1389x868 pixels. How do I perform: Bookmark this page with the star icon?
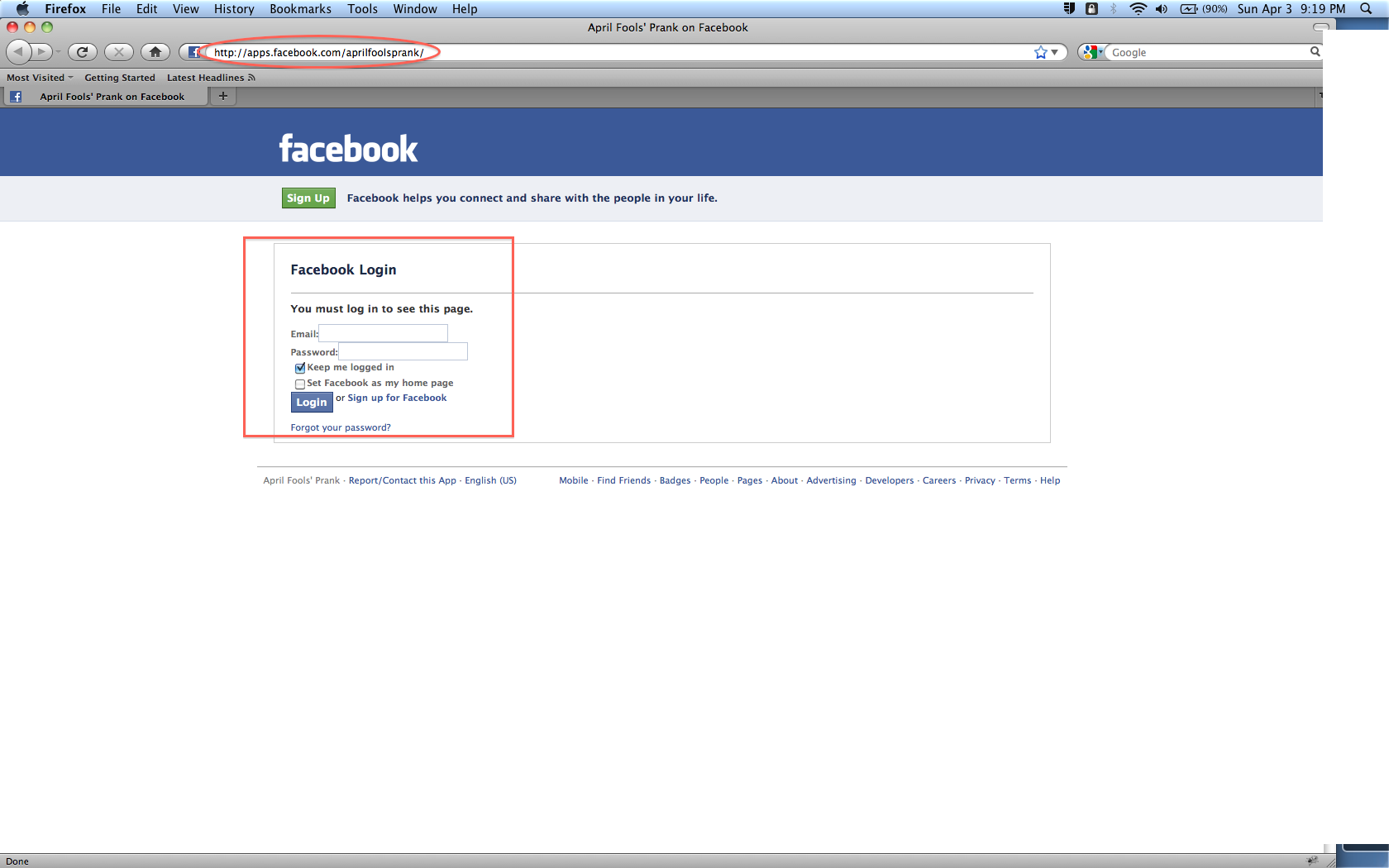[x=1040, y=52]
